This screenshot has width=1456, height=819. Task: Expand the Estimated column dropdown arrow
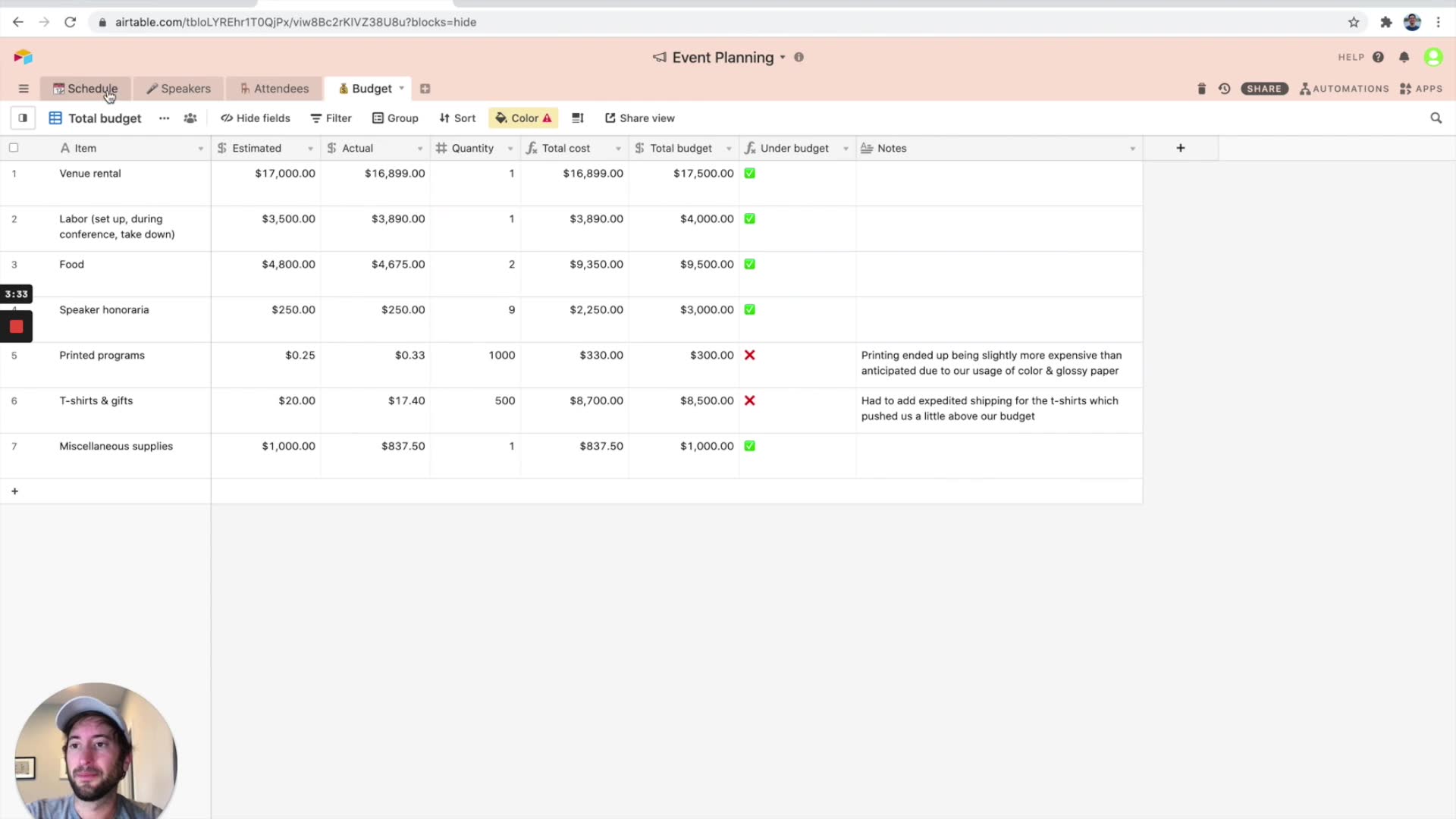pyautogui.click(x=310, y=149)
